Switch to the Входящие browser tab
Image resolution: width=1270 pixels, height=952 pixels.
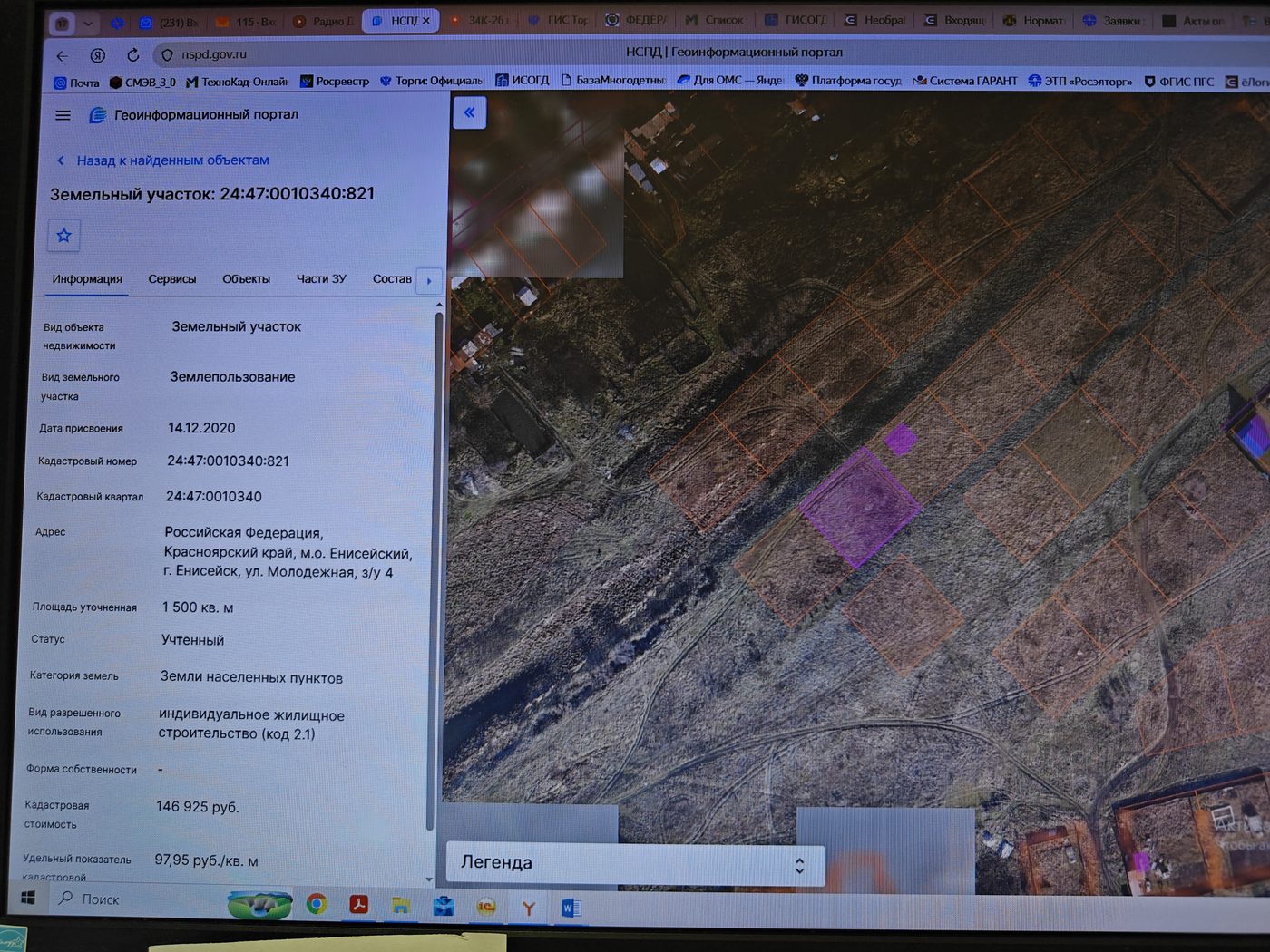[x=955, y=20]
